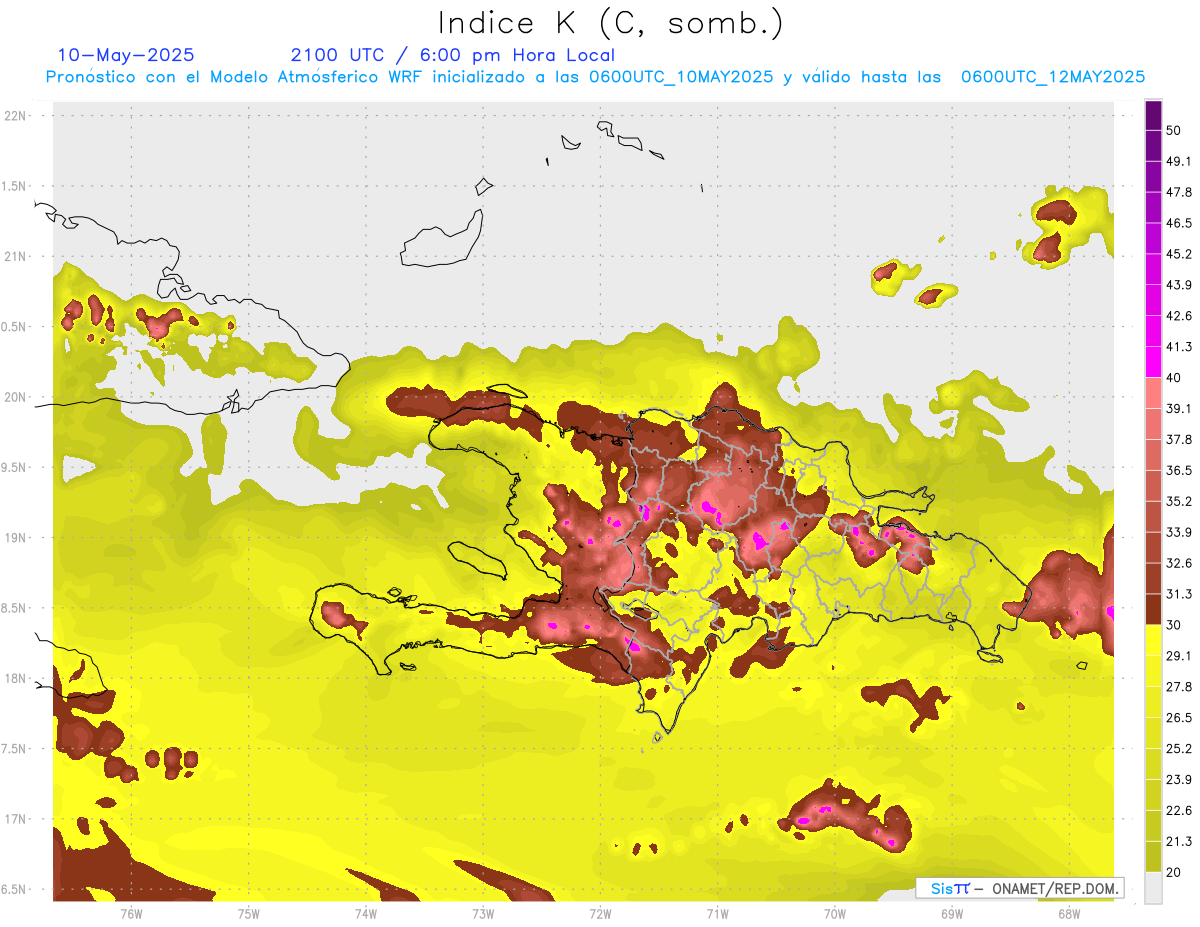1200x927 pixels.
Task: Click the color scale value "36.5"
Action: 1179,471
